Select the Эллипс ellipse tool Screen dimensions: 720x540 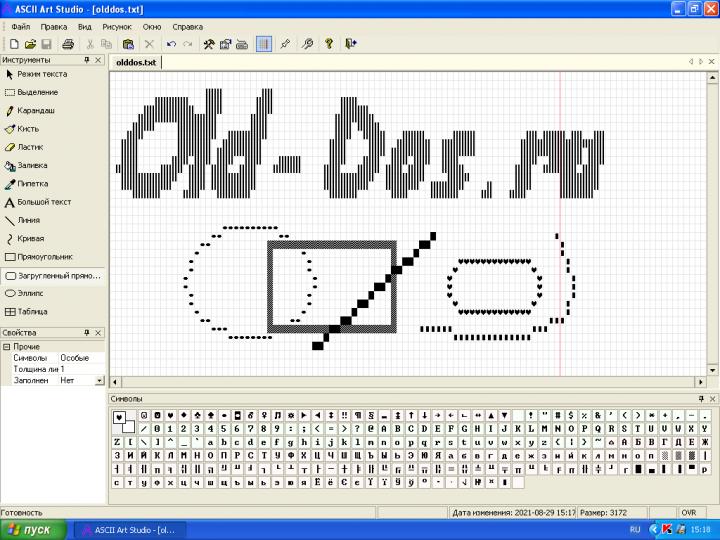point(30,293)
